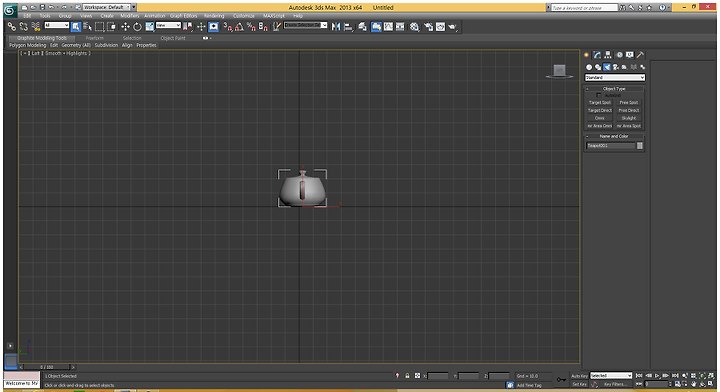This screenshot has height=392, width=720.
Task: Toggle the Auto Key mode button
Action: (x=579, y=375)
